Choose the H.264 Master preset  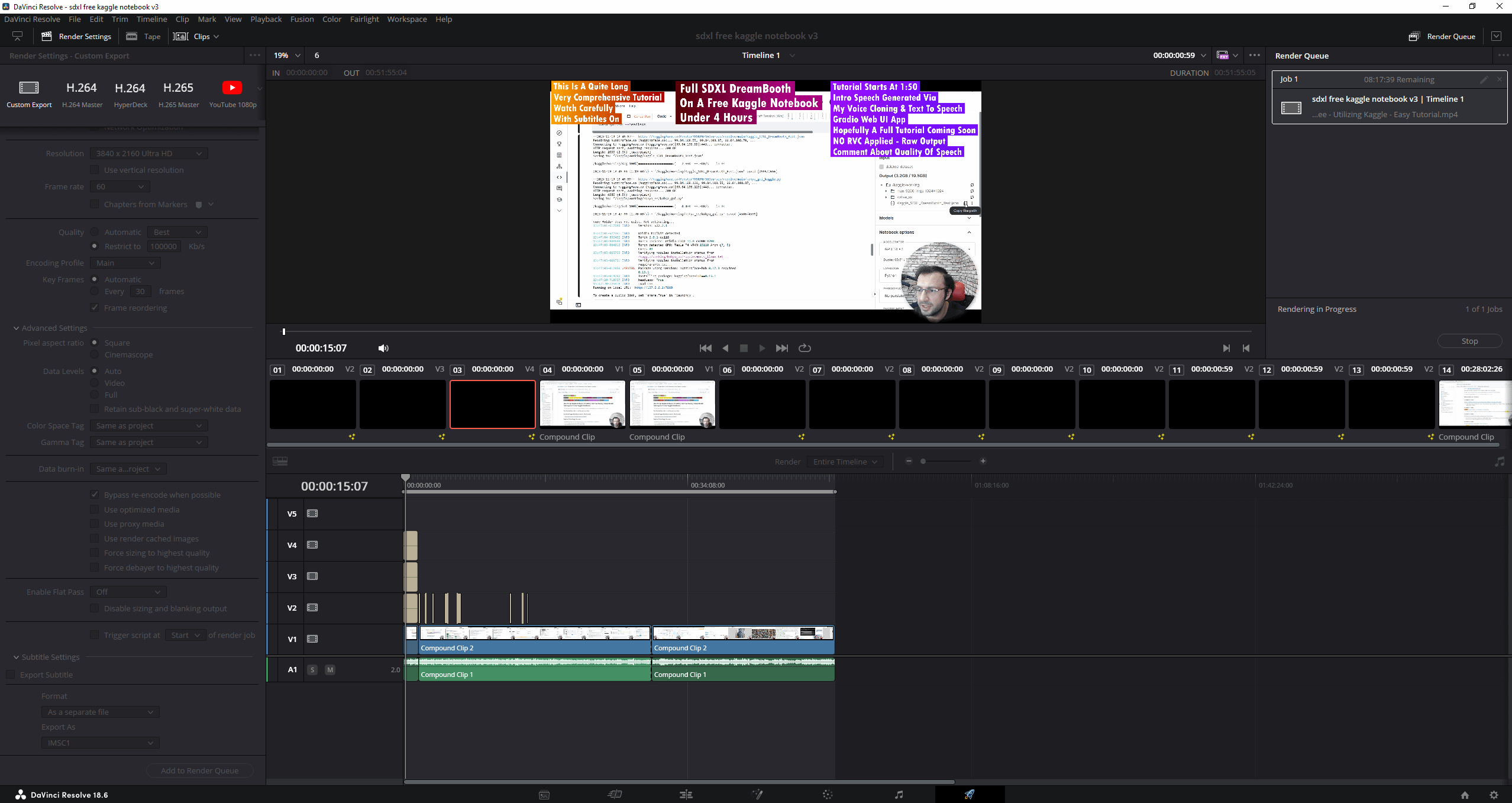click(82, 94)
